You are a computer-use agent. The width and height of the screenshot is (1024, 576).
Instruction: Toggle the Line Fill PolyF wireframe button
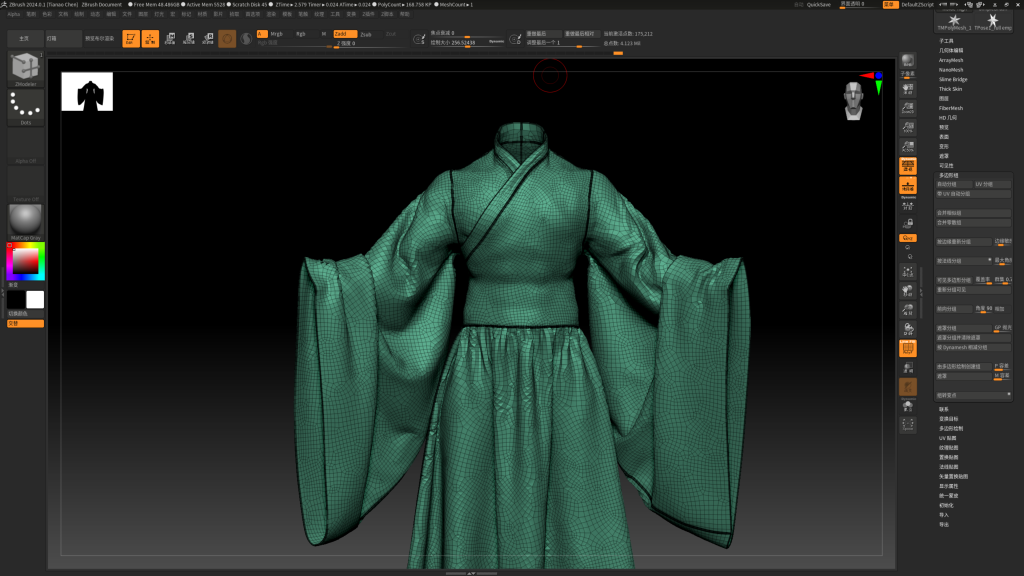coord(908,348)
